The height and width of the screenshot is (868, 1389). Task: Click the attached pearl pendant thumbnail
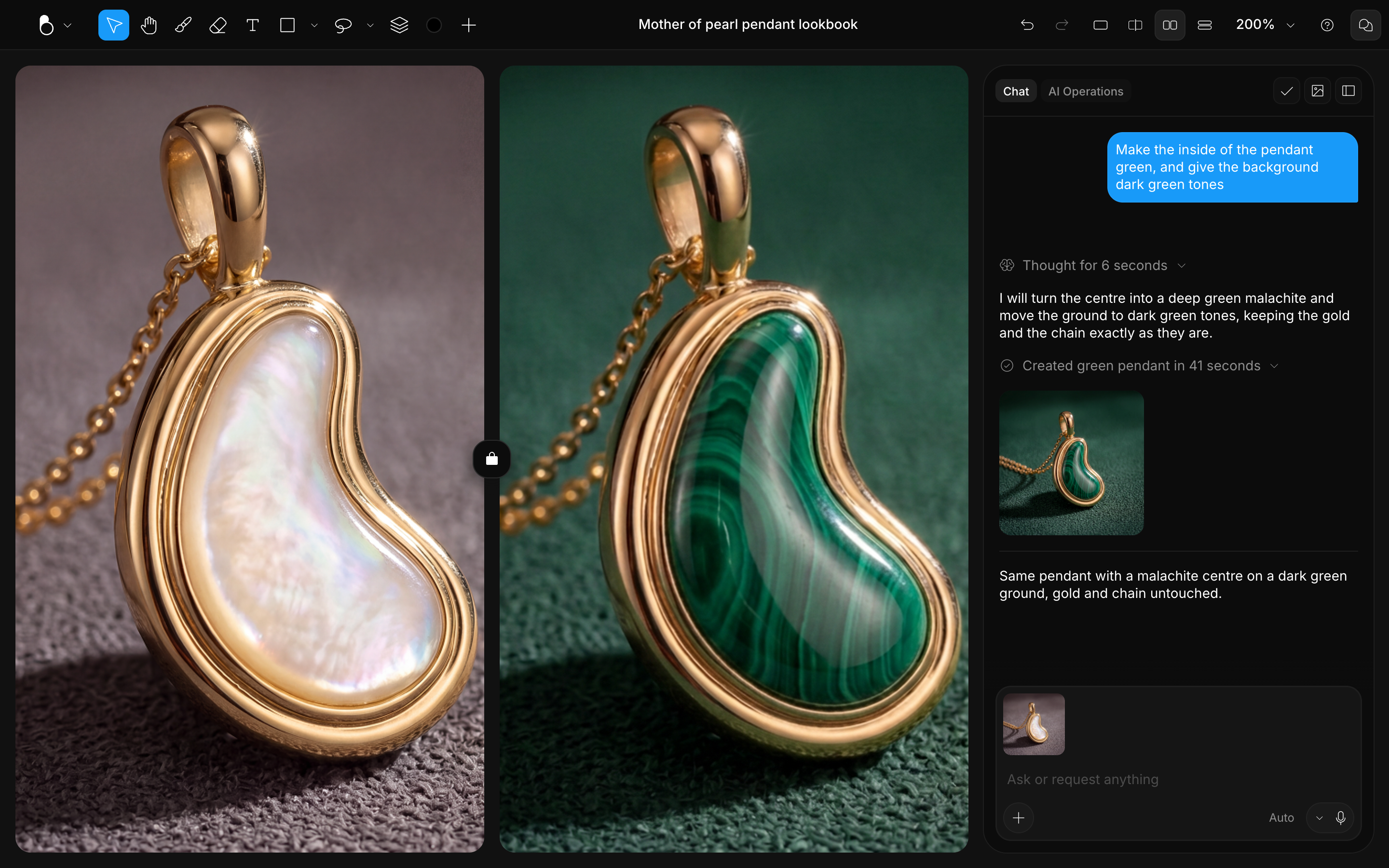[1034, 724]
